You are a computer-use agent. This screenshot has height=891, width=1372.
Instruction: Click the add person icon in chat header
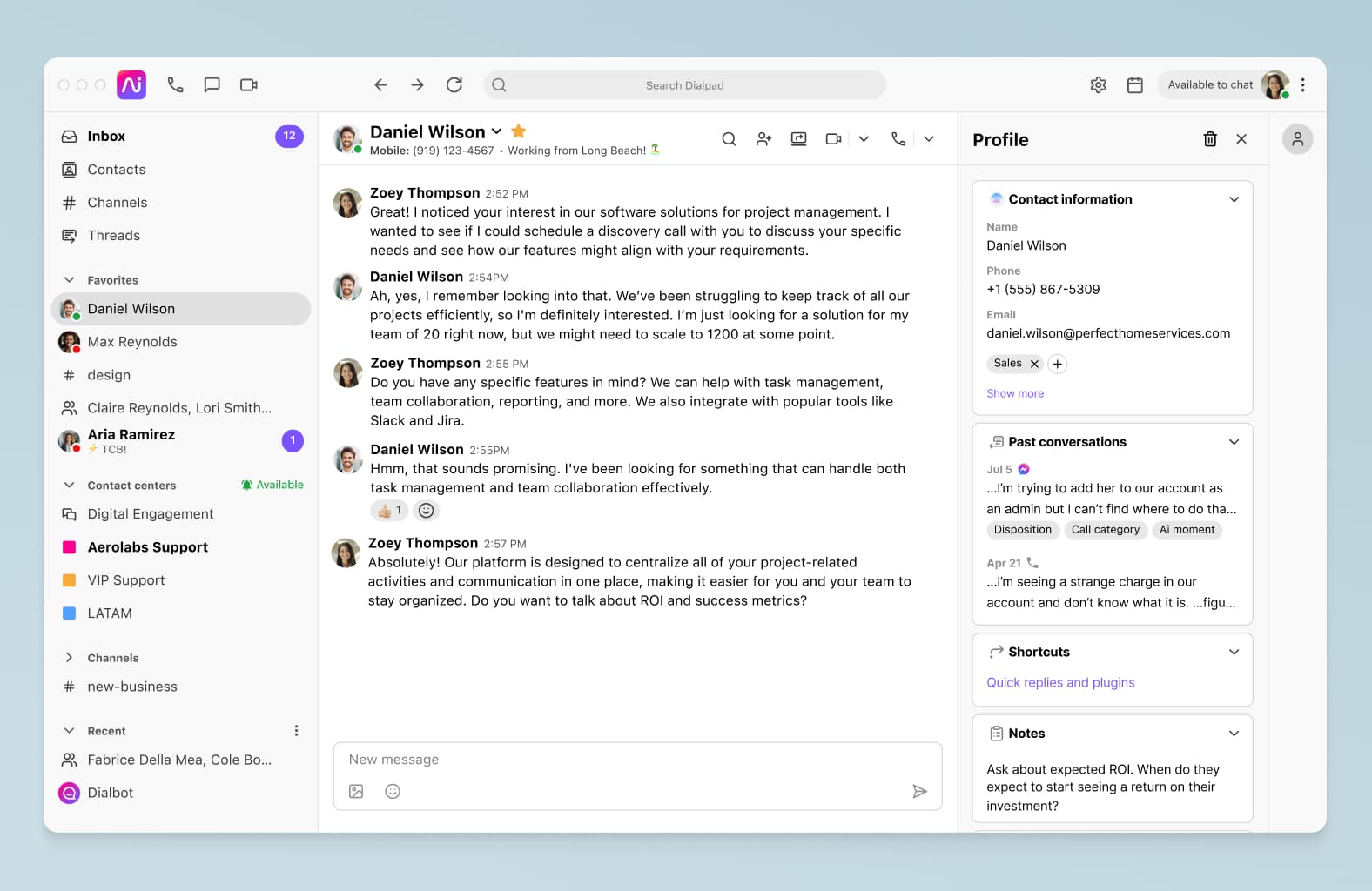(x=763, y=139)
